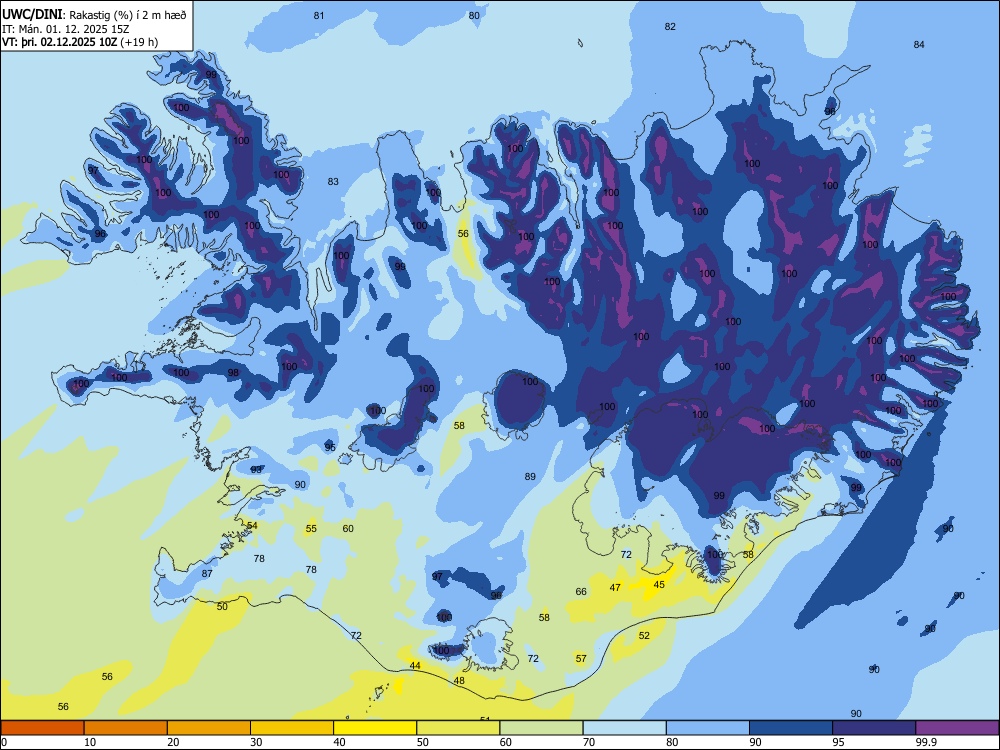Click the '30' legend scale label
This screenshot has width=1000, height=750.
pyautogui.click(x=256, y=742)
